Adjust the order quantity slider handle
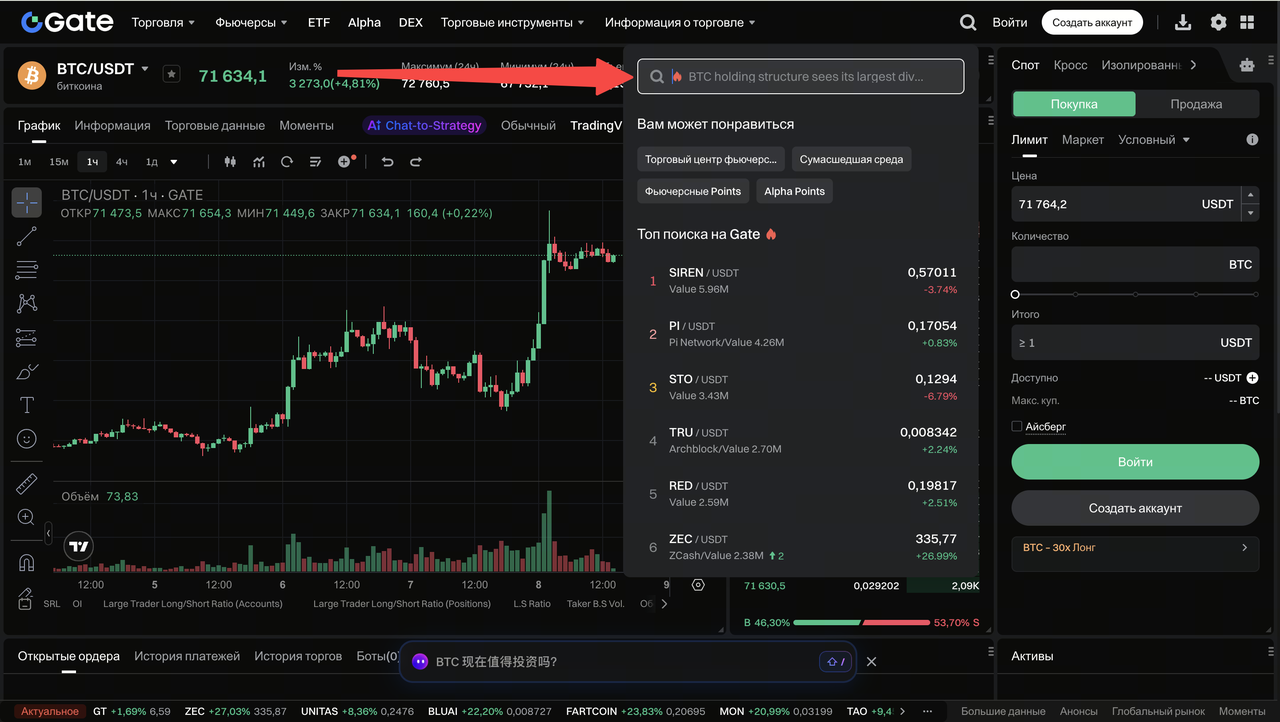1280x722 pixels. click(1015, 295)
